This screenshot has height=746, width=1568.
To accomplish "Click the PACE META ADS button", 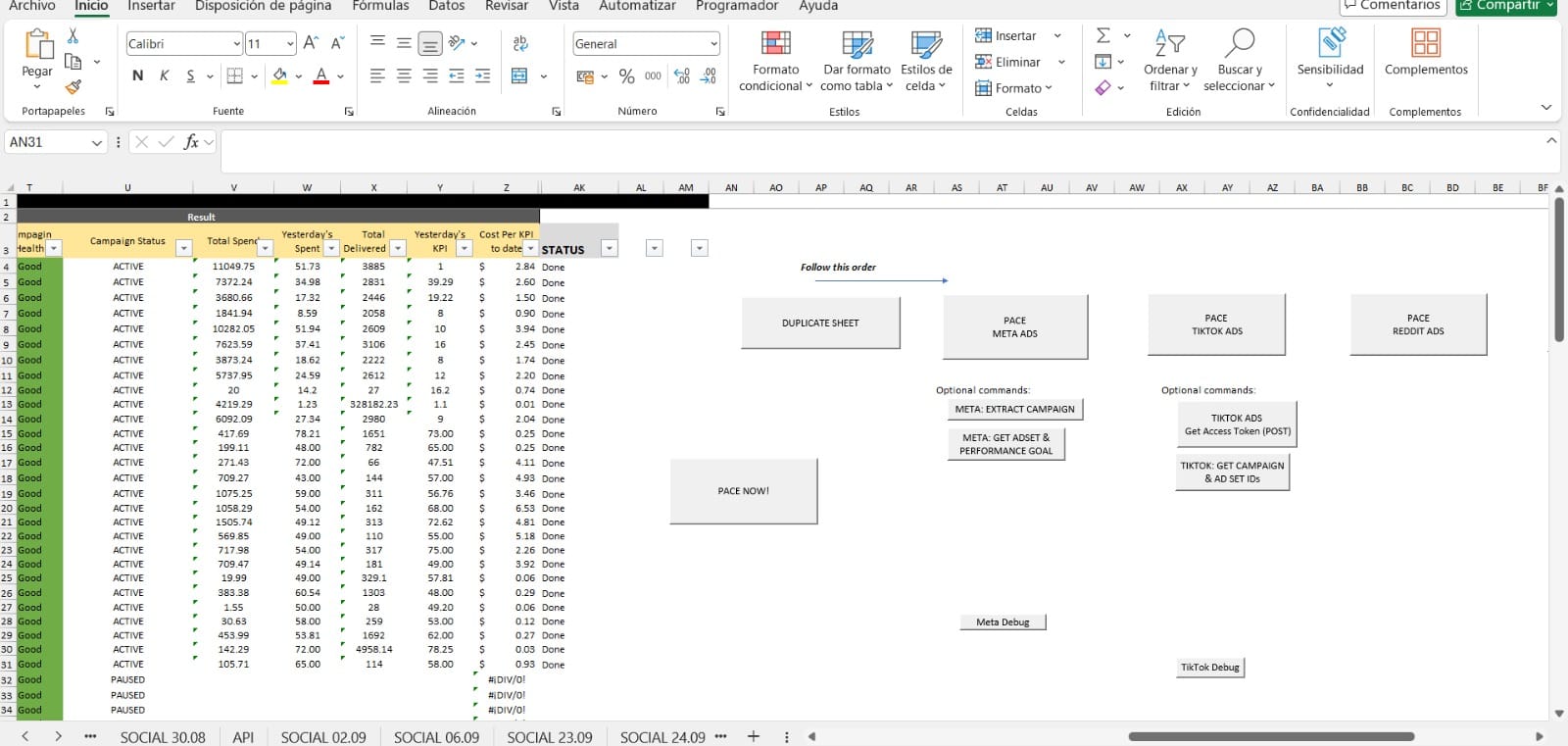I will [1014, 326].
